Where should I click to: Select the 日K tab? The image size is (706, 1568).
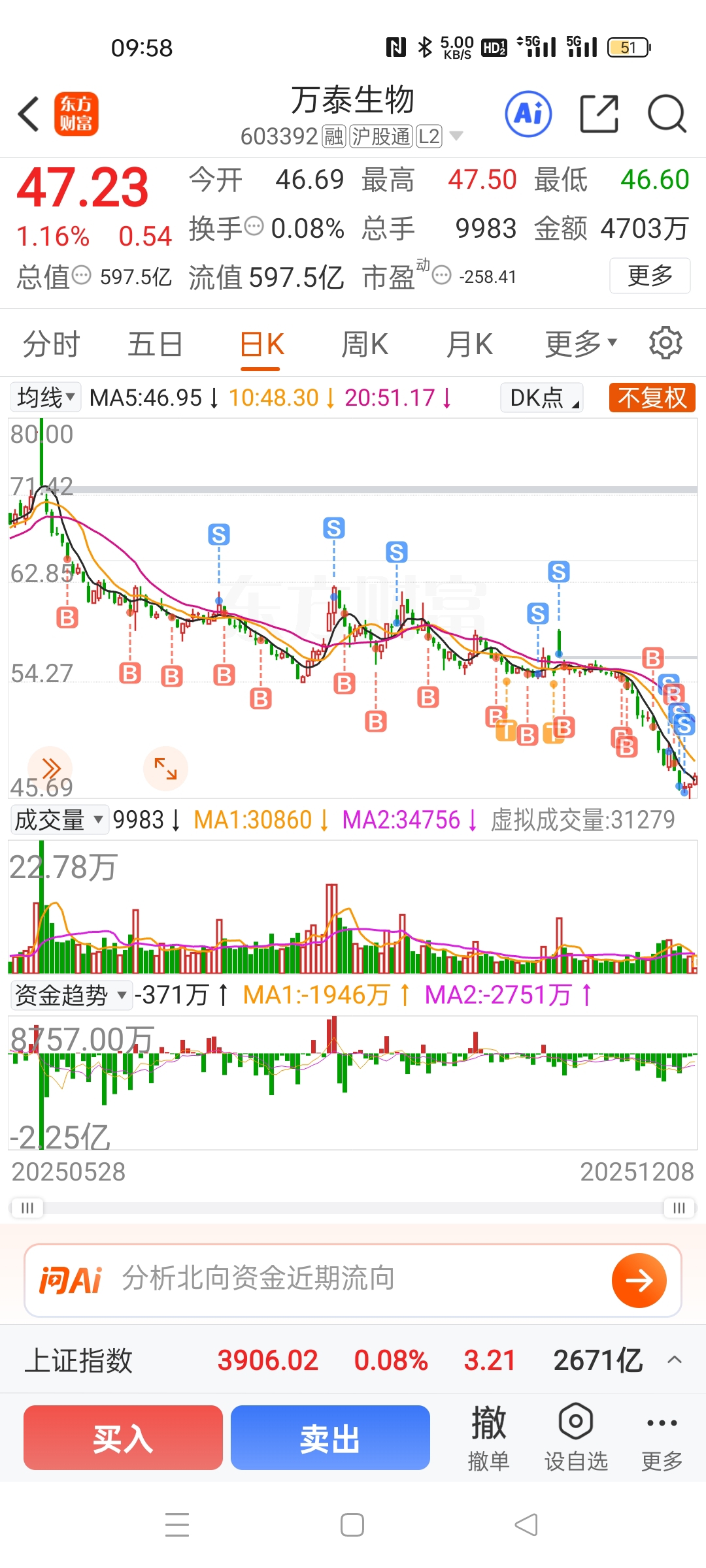pyautogui.click(x=261, y=345)
